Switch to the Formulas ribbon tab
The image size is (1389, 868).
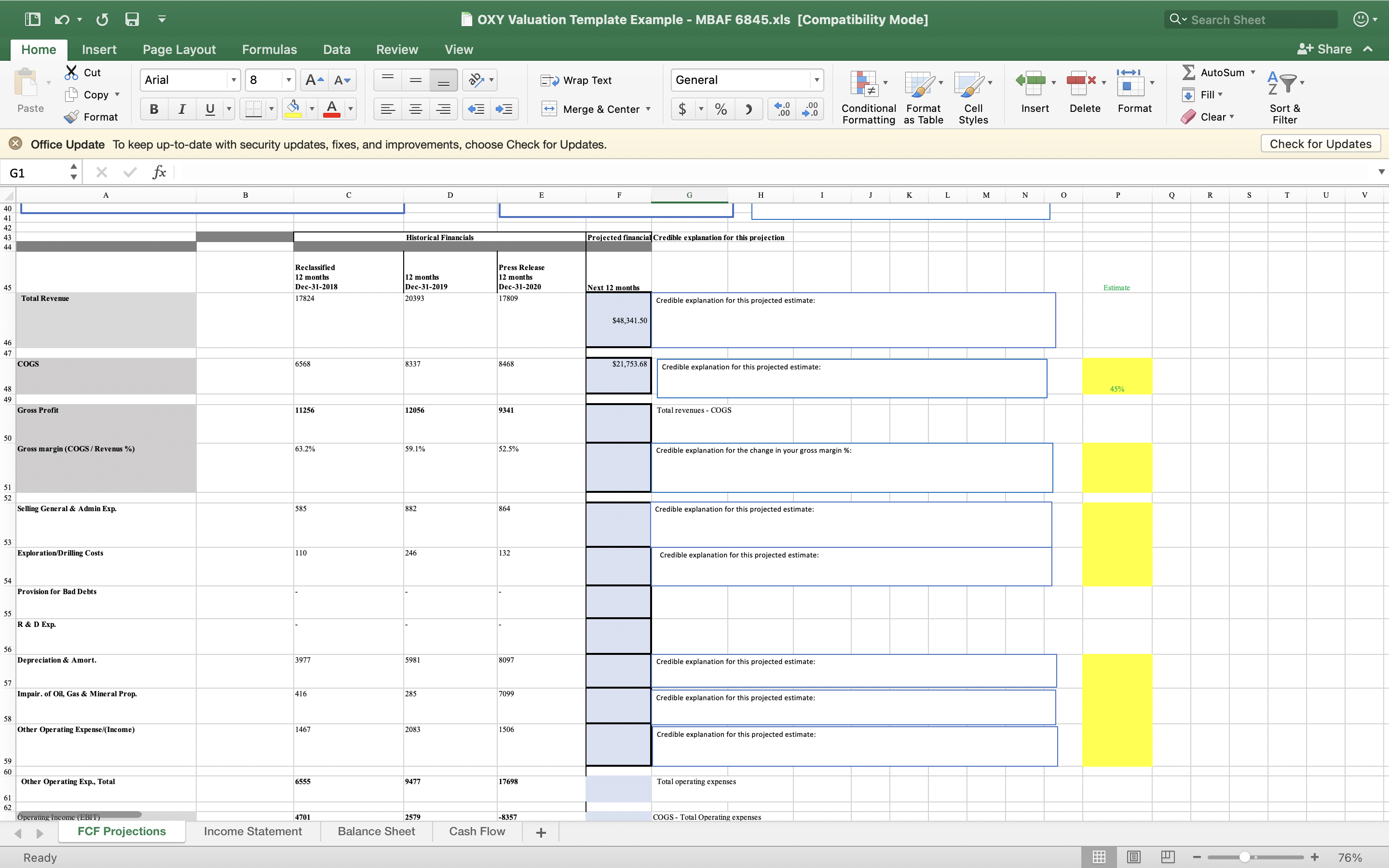point(269,49)
